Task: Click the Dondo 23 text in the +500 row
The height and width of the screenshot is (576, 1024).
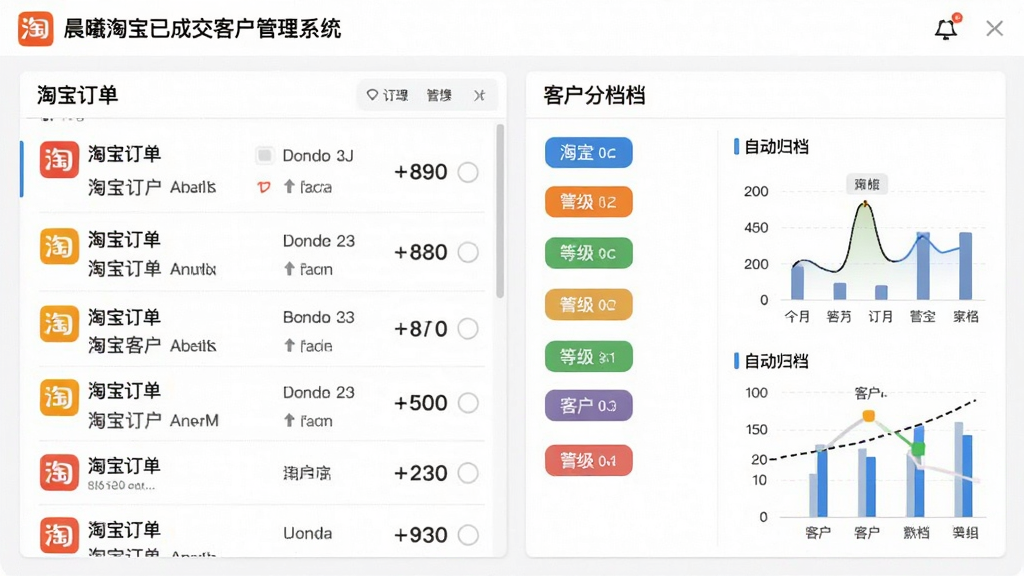Action: (x=319, y=392)
